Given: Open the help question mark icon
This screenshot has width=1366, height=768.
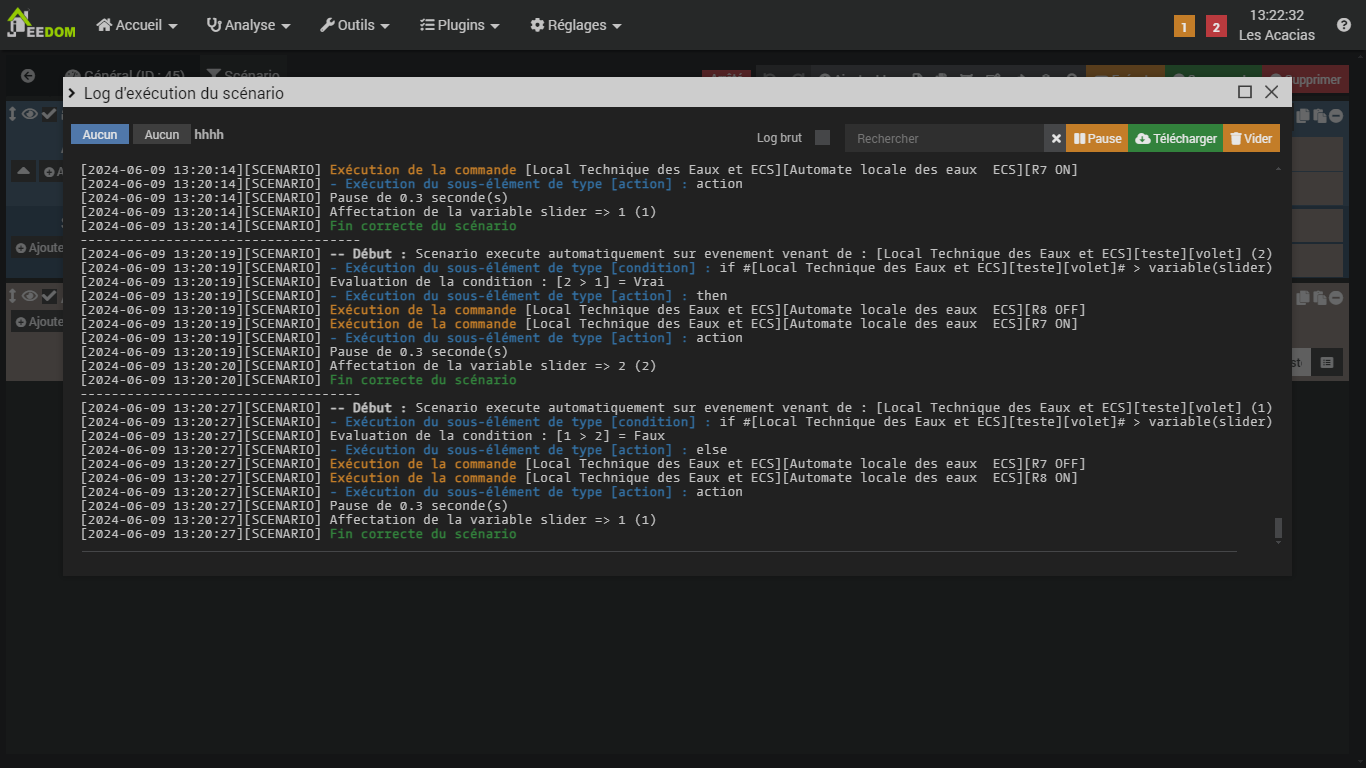Looking at the screenshot, I should coord(1343,25).
